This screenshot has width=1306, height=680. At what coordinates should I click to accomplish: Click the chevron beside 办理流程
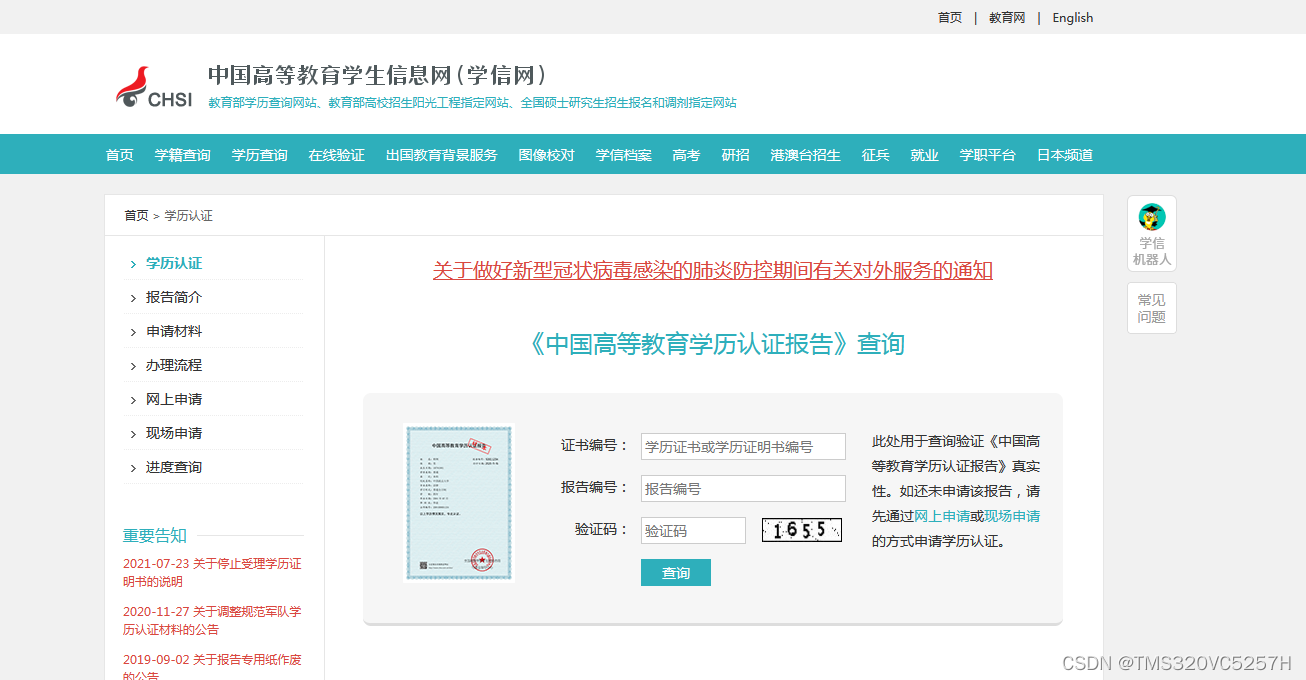point(133,366)
